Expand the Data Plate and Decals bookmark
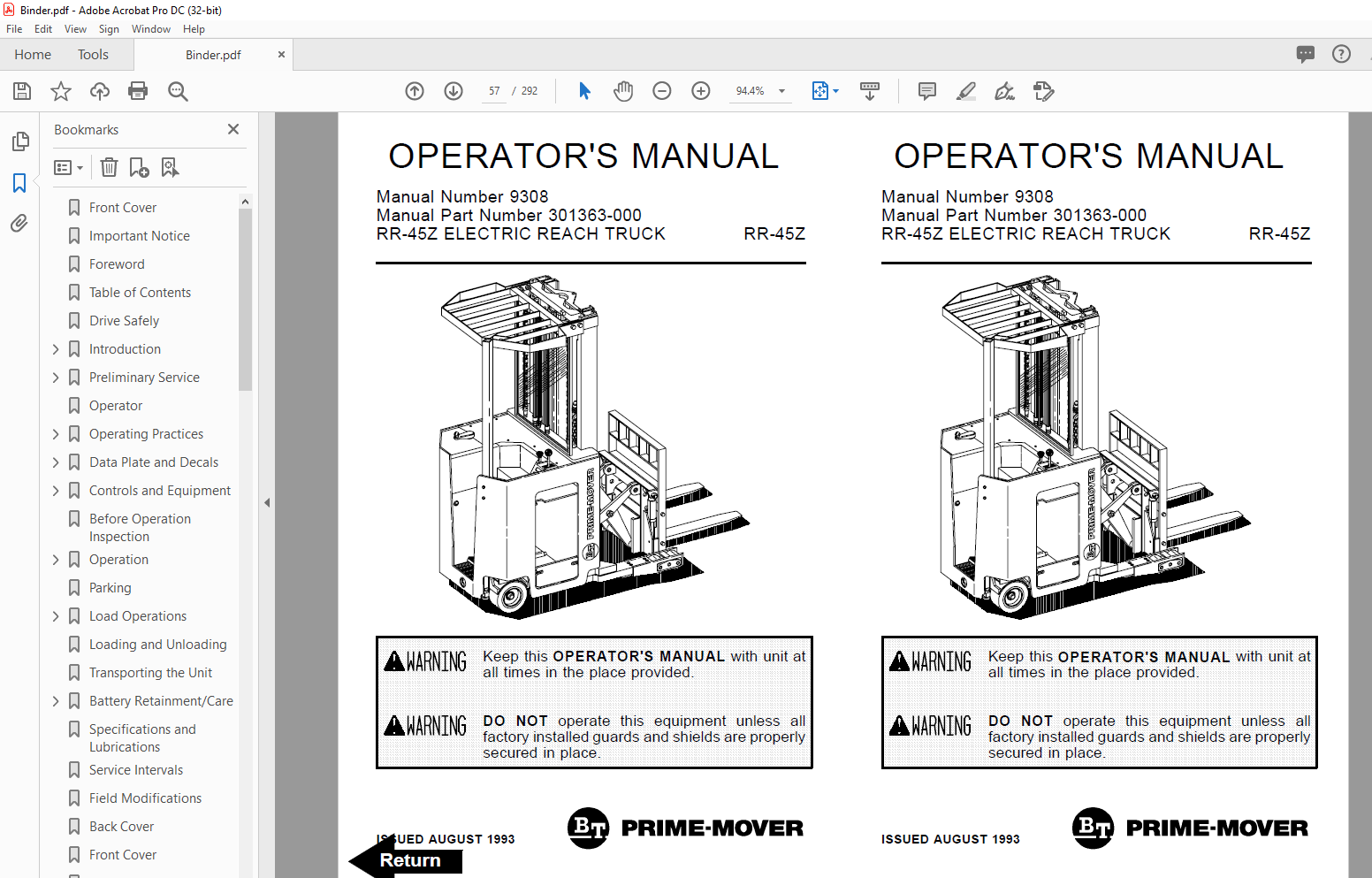This screenshot has height=878, width=1372. [56, 462]
